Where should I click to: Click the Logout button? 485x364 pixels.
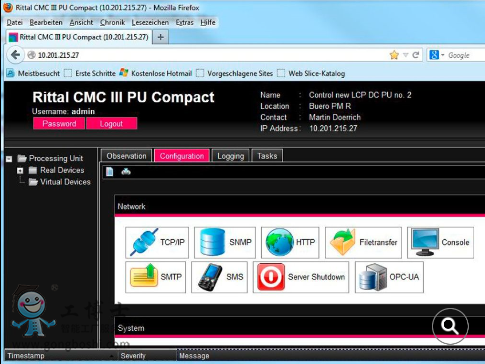click(x=111, y=124)
